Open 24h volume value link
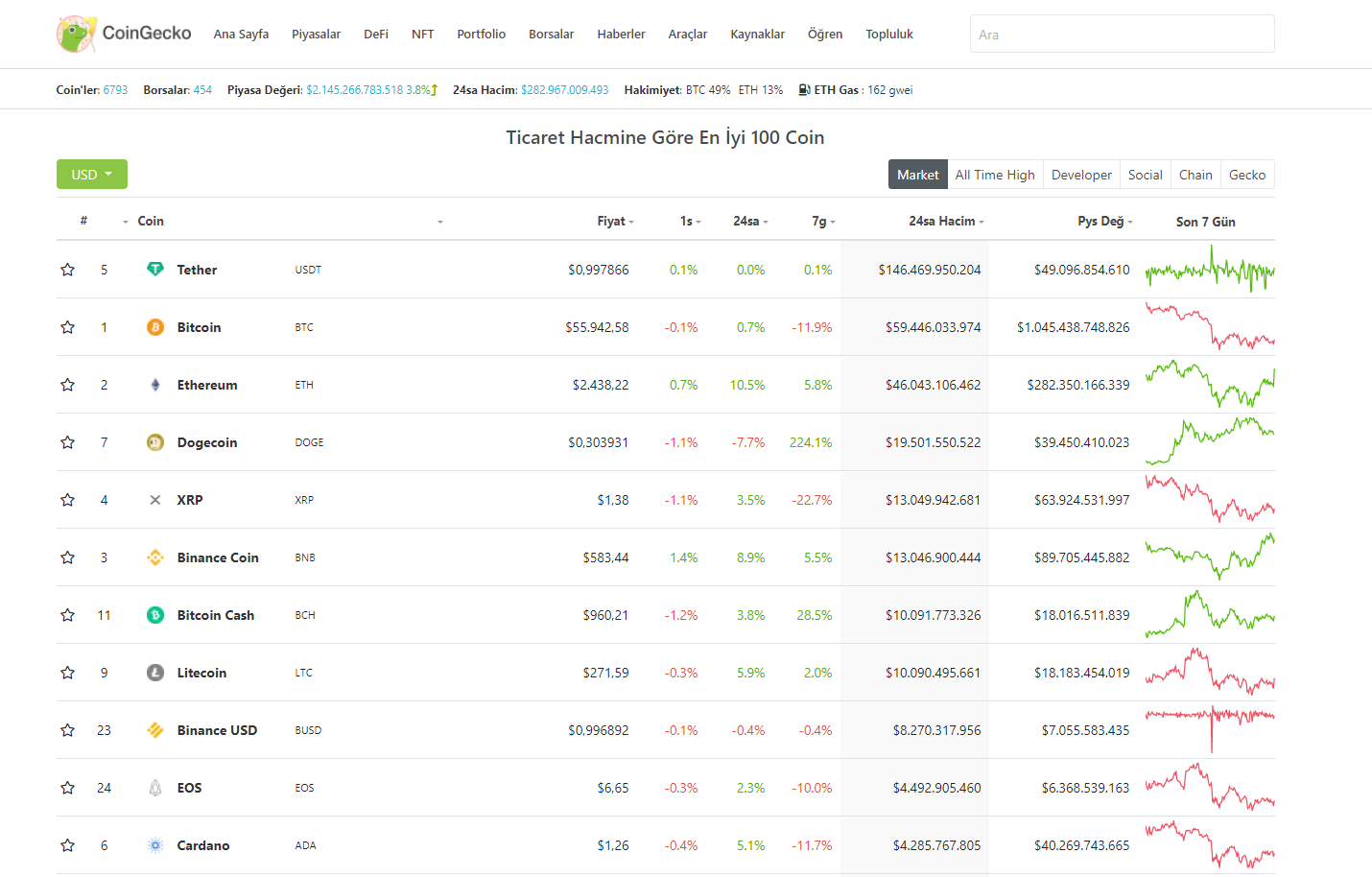The height and width of the screenshot is (877, 1372). pos(565,89)
